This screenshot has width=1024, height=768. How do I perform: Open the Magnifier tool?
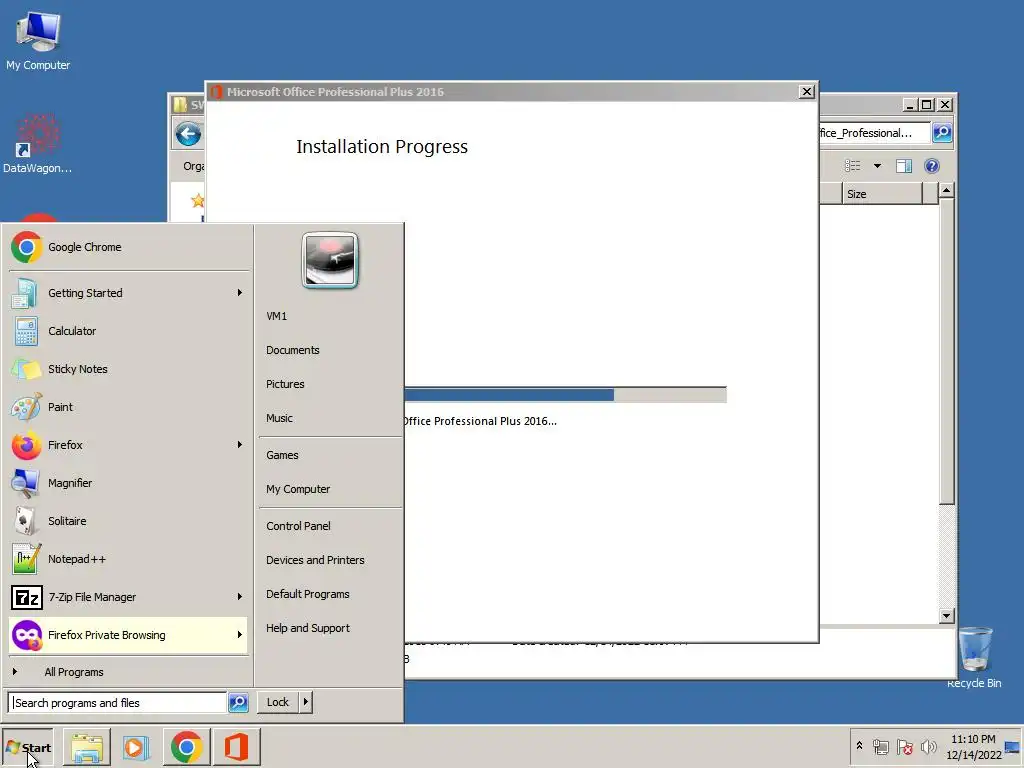(x=128, y=483)
